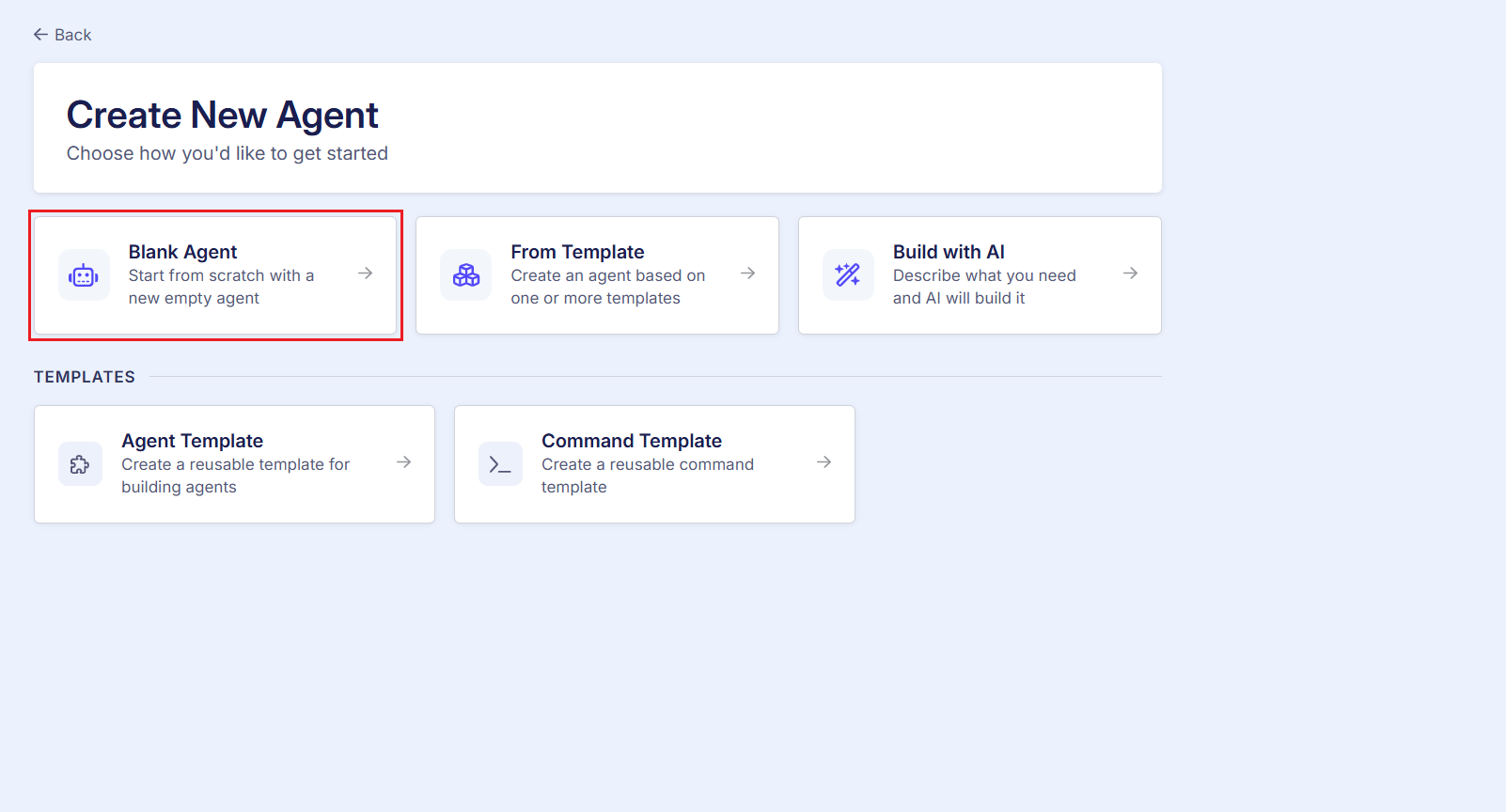Image resolution: width=1506 pixels, height=812 pixels.
Task: Select the Blank Agent title
Action: (x=182, y=252)
